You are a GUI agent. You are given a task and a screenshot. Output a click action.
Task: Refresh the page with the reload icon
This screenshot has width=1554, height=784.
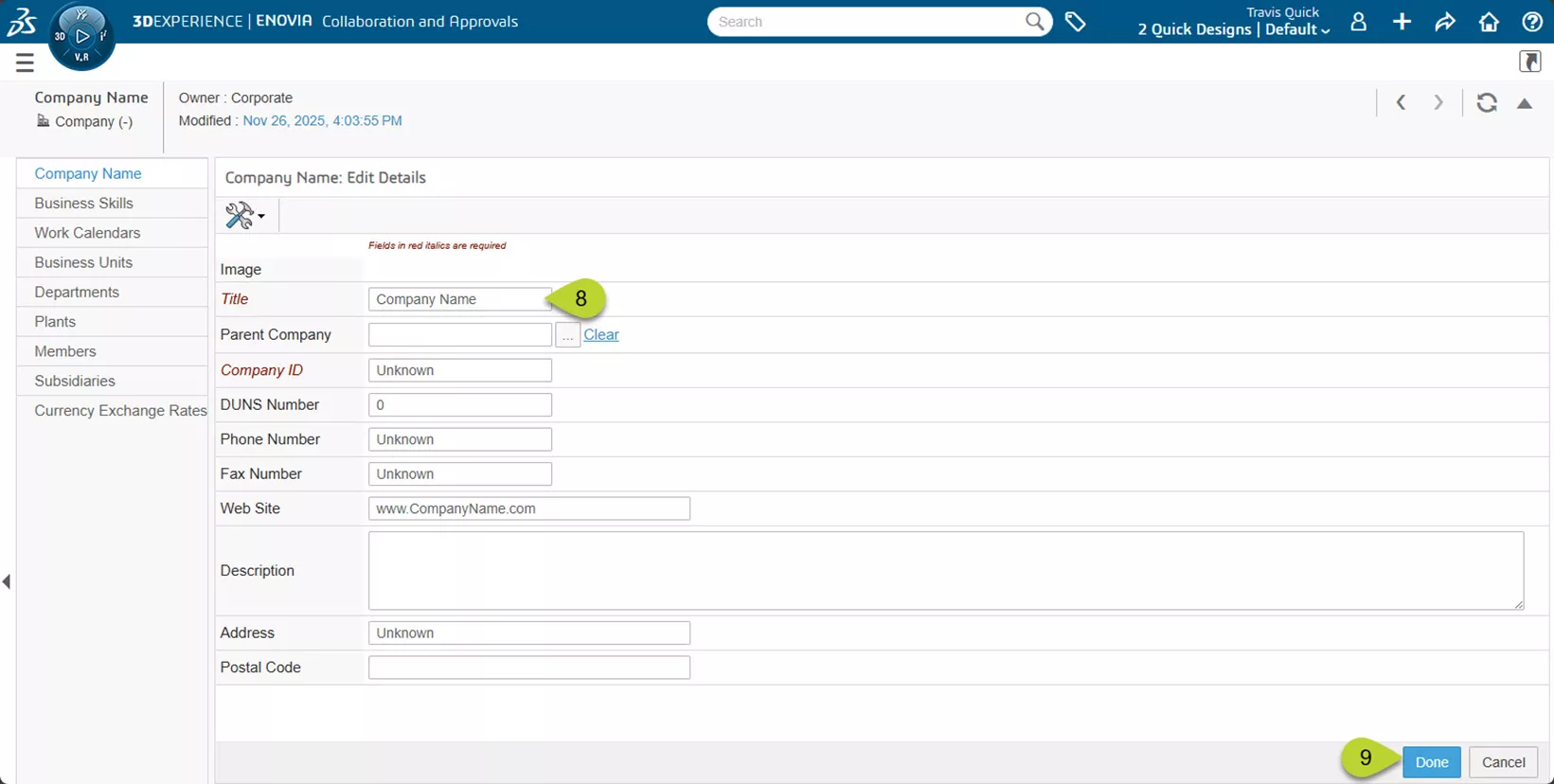[x=1487, y=103]
